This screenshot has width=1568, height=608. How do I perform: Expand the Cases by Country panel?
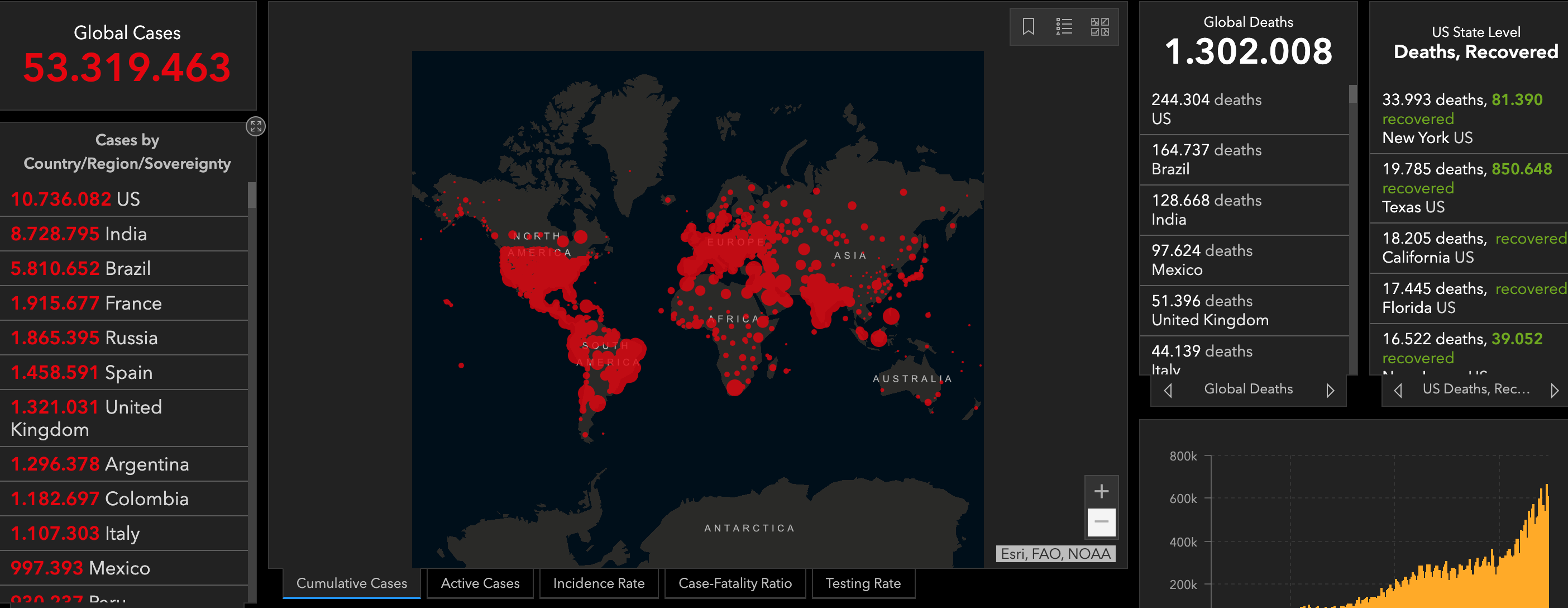(x=256, y=127)
